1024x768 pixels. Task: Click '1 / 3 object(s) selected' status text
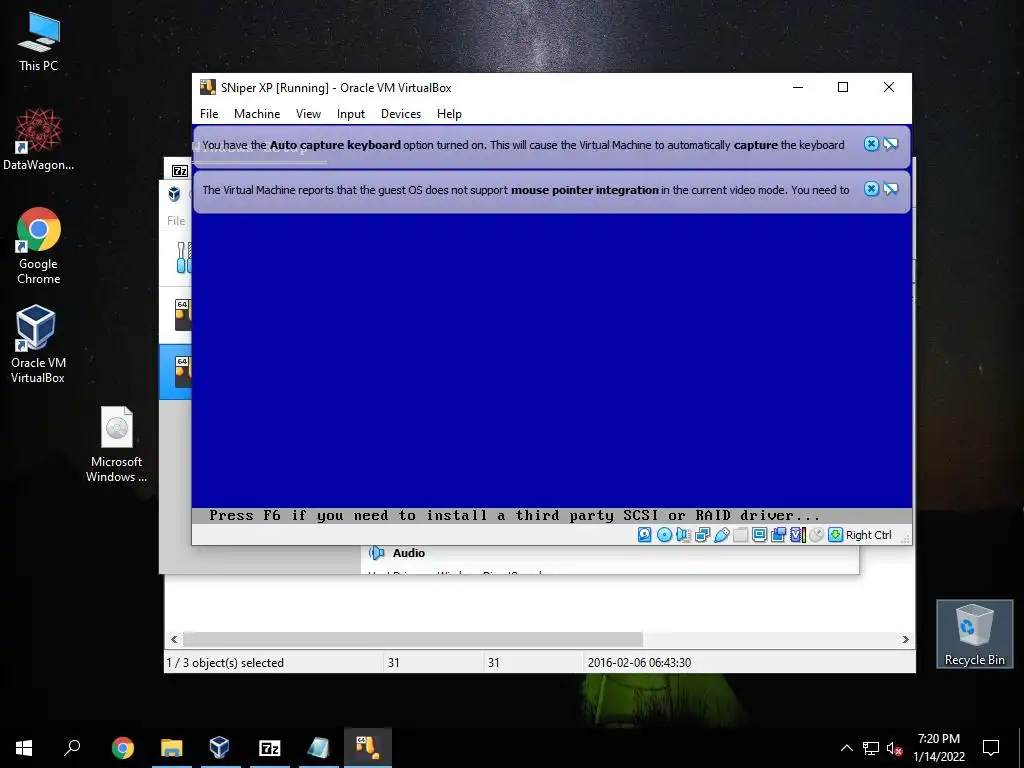click(x=225, y=663)
